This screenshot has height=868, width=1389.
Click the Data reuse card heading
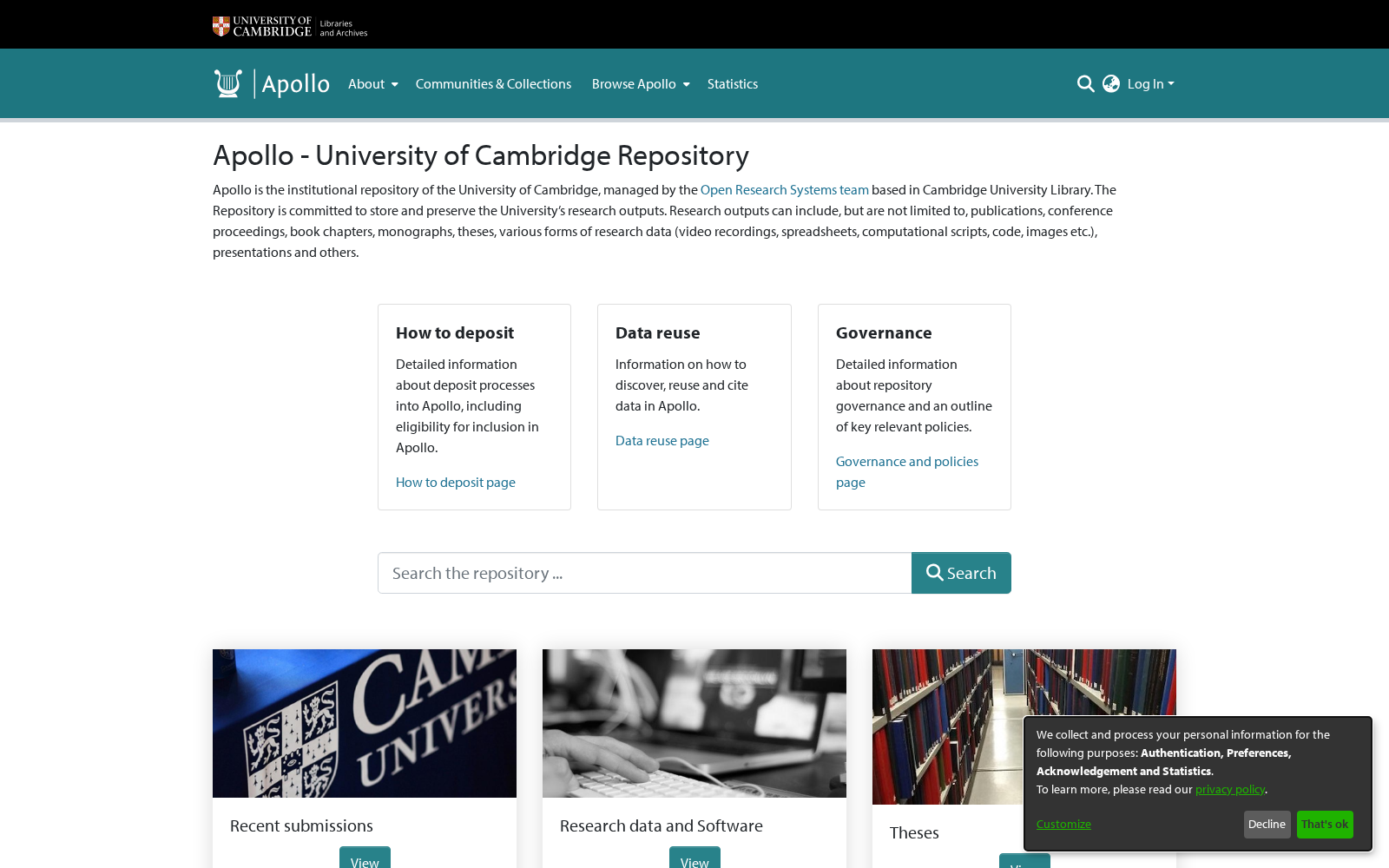tap(658, 332)
